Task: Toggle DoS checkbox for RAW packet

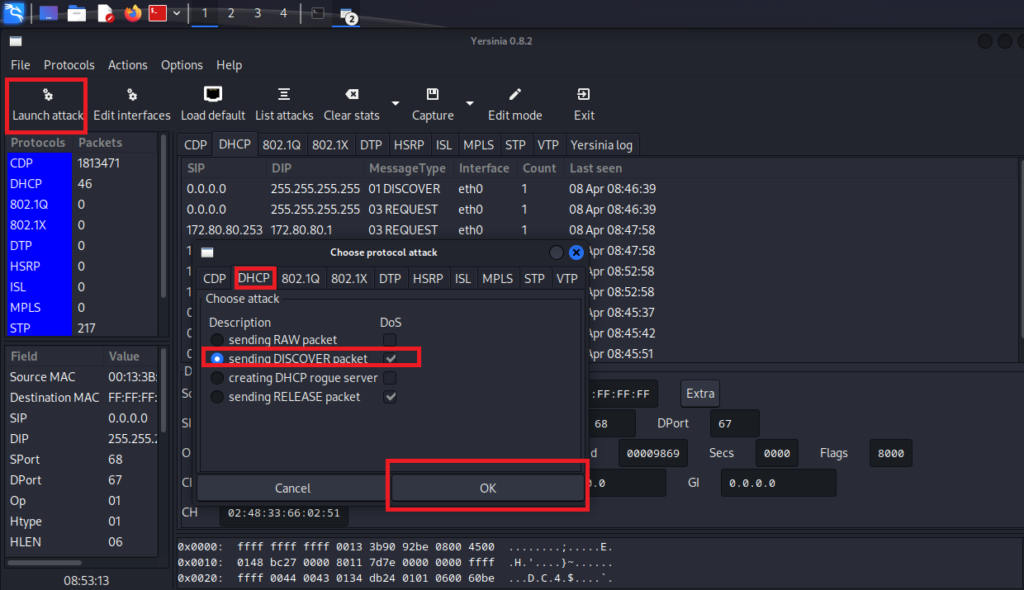Action: [390, 340]
